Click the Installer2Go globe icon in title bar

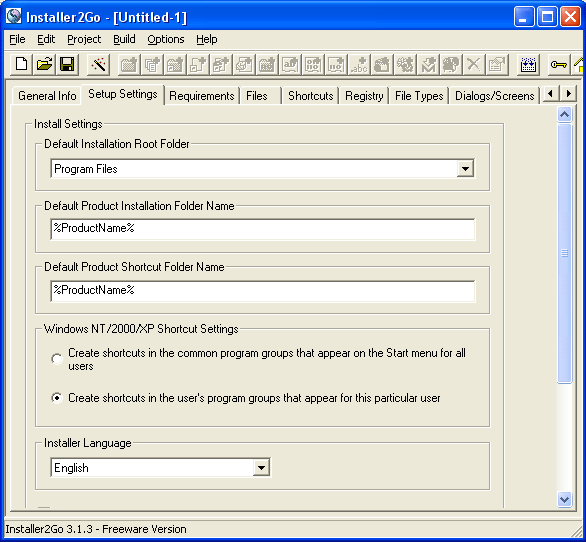pyautogui.click(x=14, y=16)
